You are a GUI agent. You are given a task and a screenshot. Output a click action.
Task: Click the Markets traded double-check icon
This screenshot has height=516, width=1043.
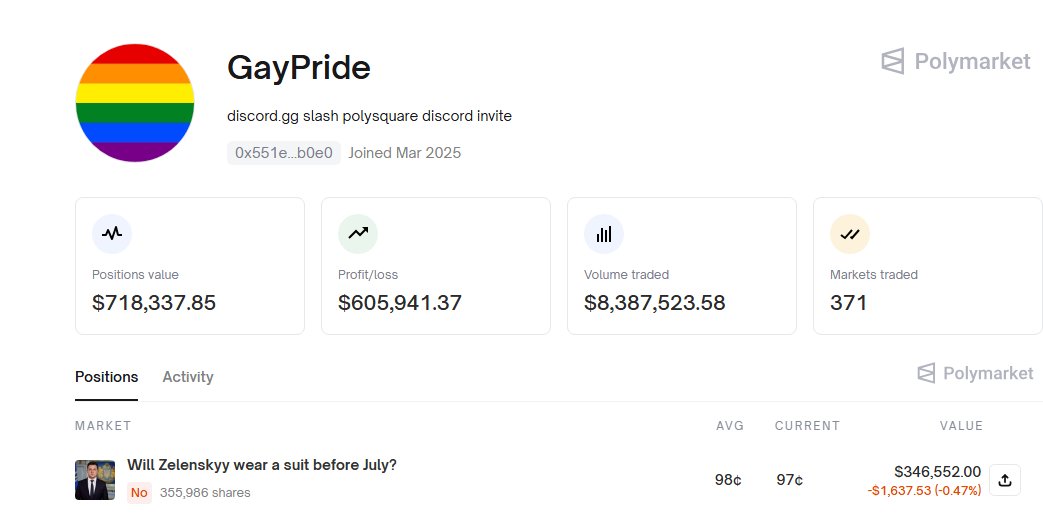pos(850,233)
